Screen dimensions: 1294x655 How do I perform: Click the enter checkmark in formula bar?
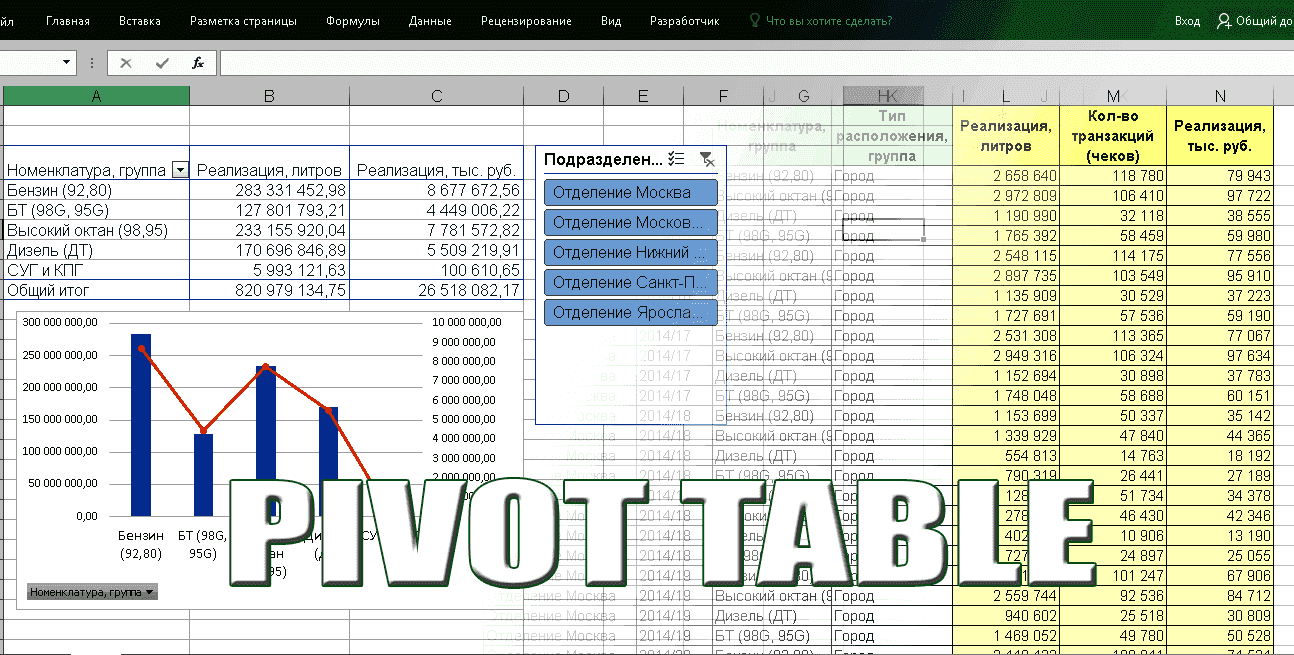161,63
